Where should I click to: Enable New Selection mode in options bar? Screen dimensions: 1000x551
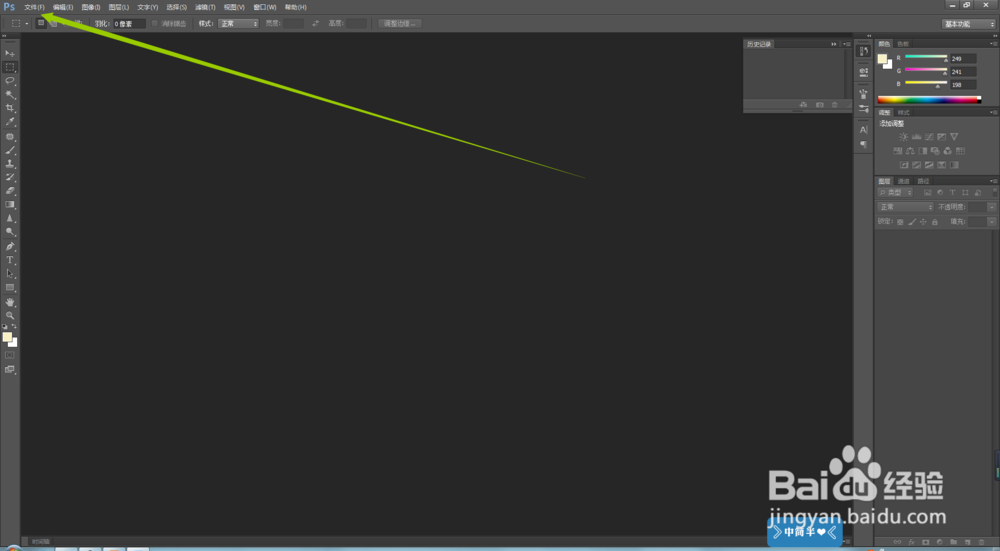tap(41, 23)
